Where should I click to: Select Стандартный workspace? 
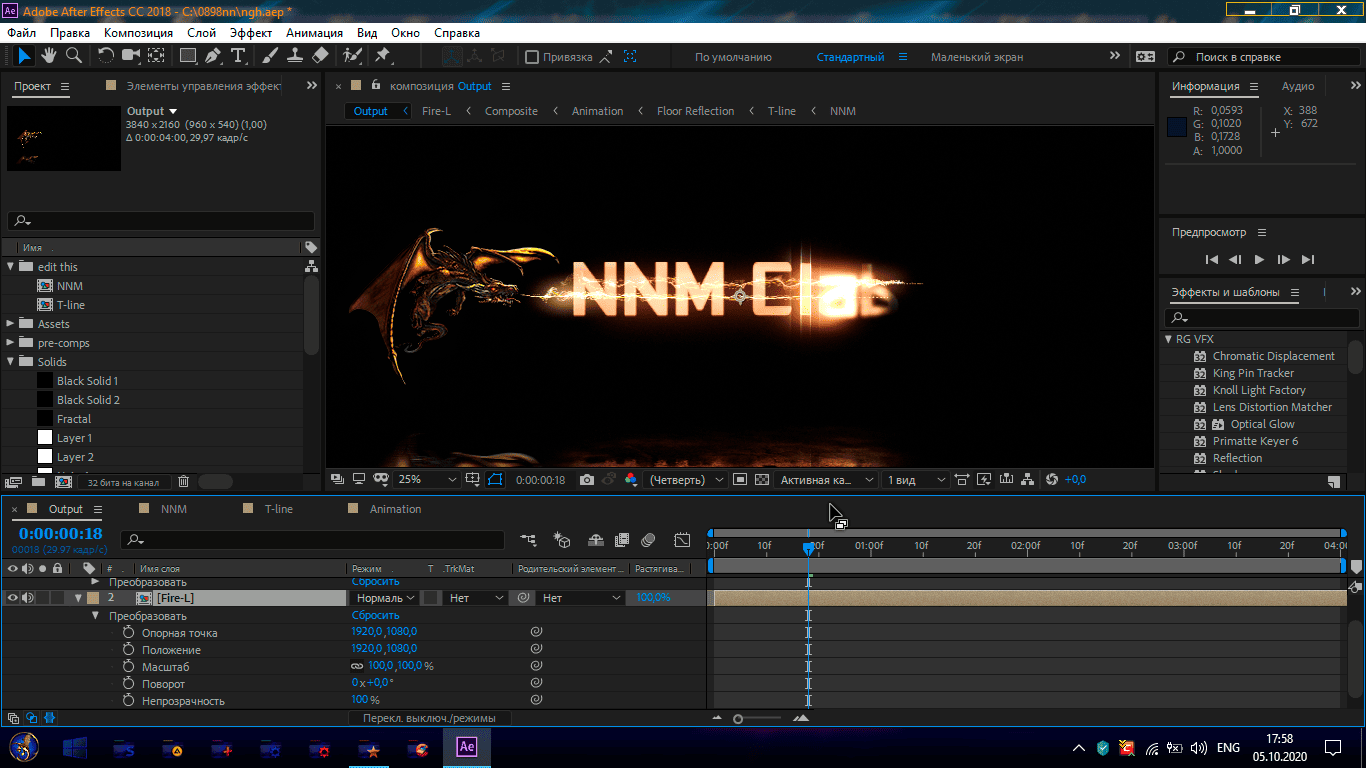850,57
